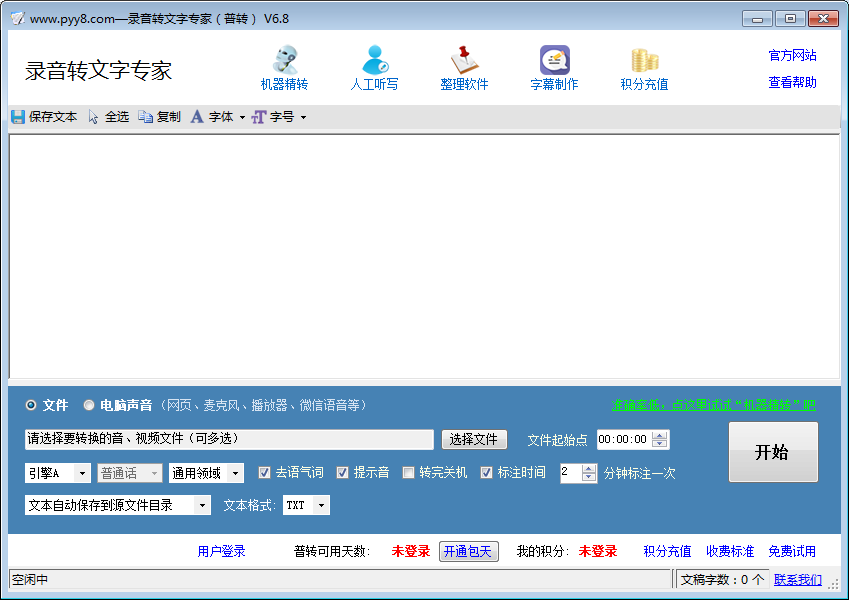This screenshot has width=849, height=600.
Task: Click the 选择文件 button
Action: (x=474, y=439)
